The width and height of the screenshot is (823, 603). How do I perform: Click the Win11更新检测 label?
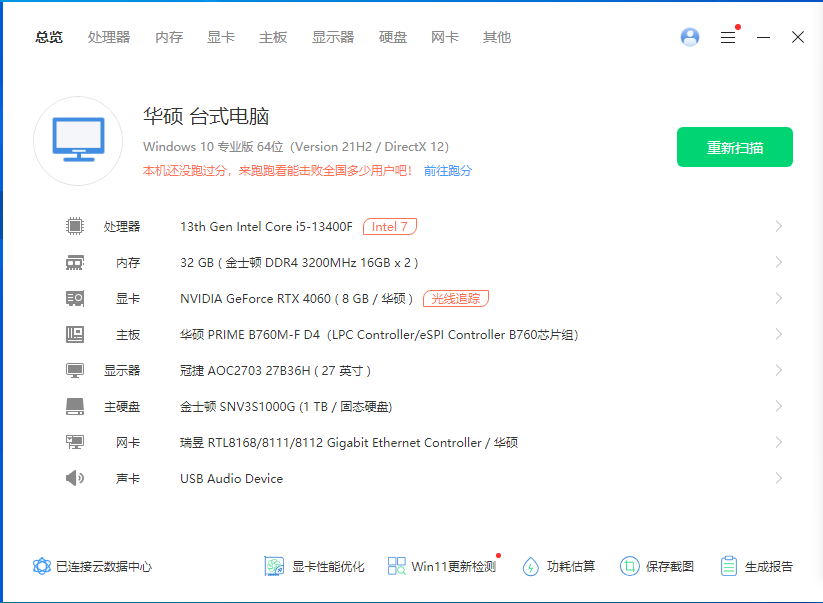coord(453,566)
